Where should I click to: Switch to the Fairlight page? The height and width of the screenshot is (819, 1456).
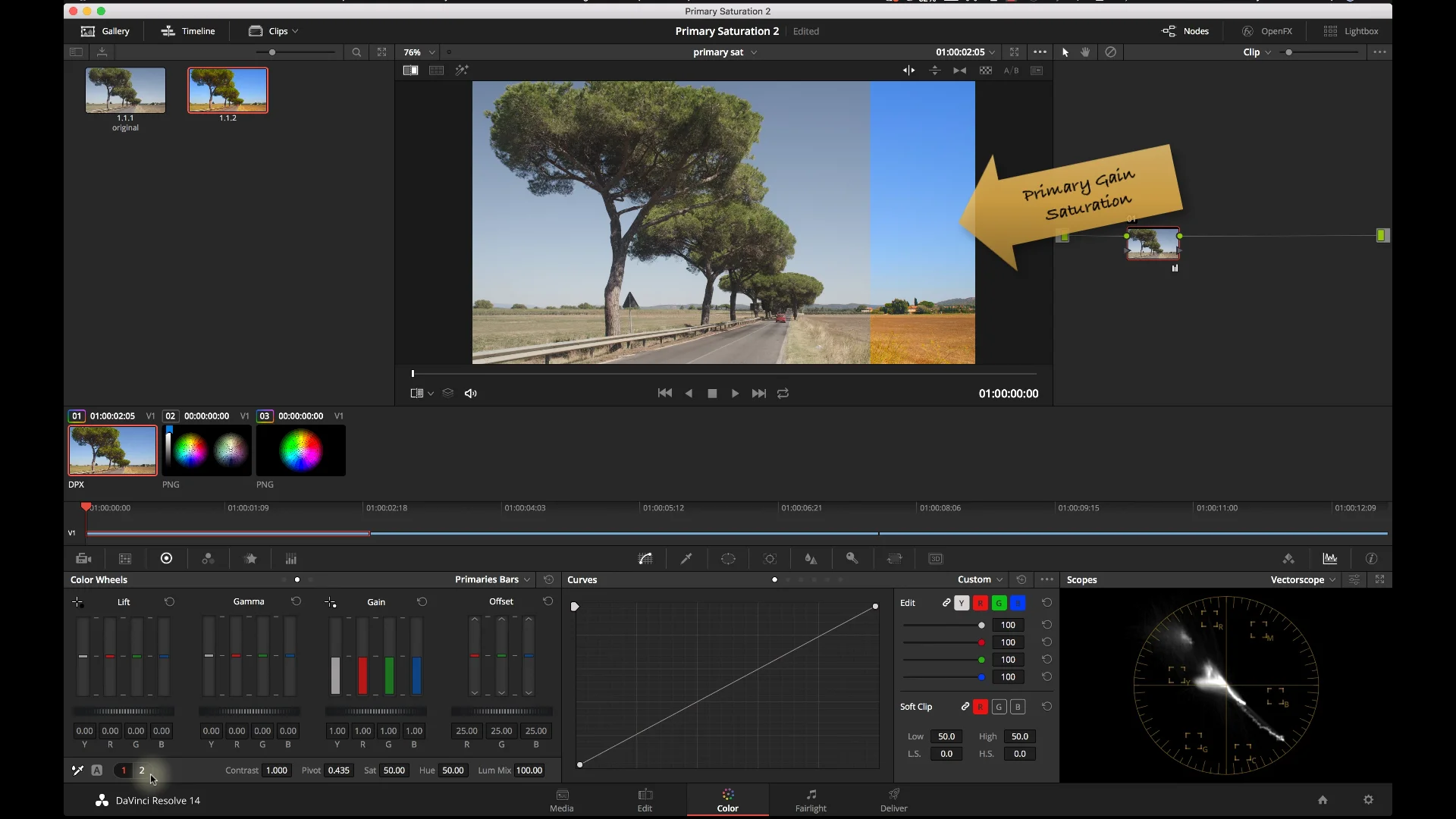click(x=811, y=800)
